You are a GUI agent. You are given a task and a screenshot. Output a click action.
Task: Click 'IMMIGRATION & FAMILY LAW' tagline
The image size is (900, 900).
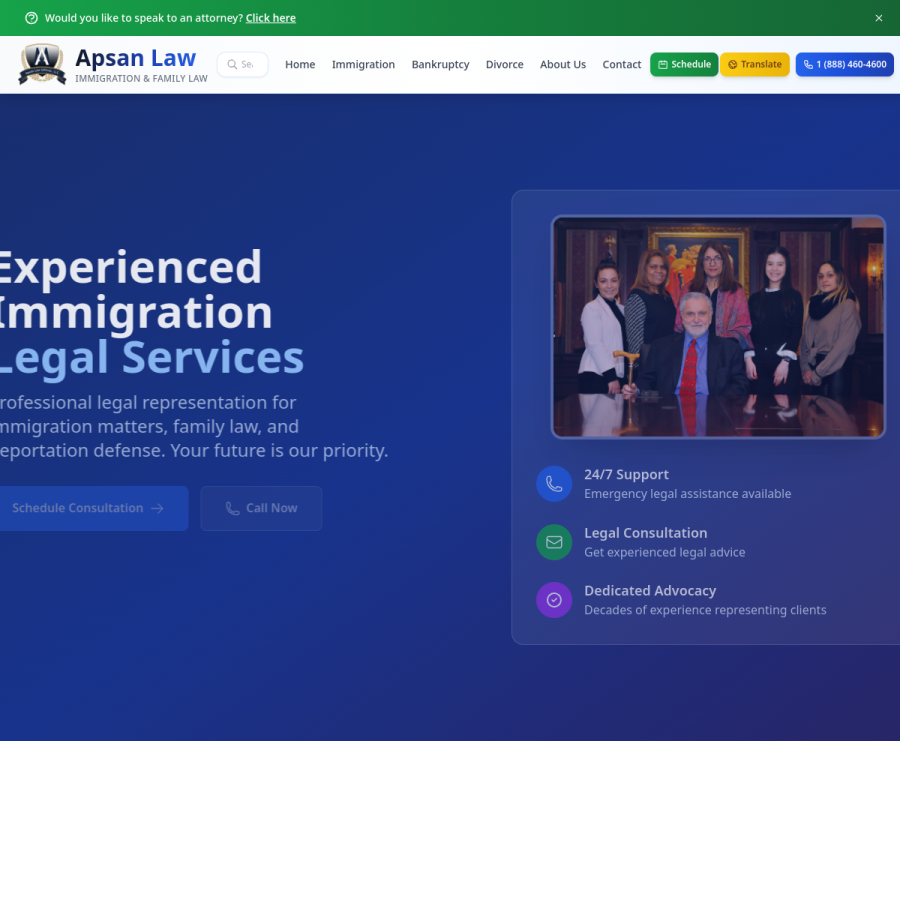(x=141, y=79)
